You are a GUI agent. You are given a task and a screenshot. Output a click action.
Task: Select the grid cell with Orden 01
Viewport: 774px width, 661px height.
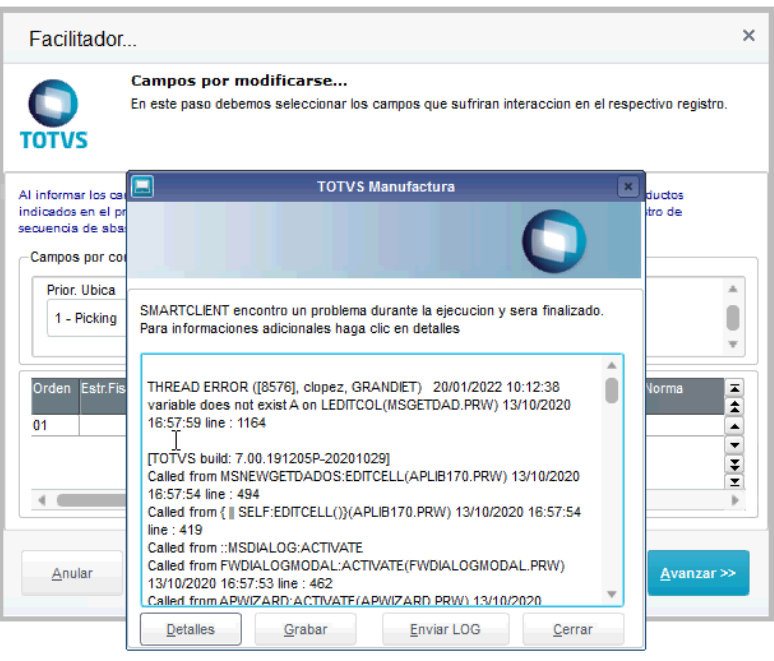55,425
